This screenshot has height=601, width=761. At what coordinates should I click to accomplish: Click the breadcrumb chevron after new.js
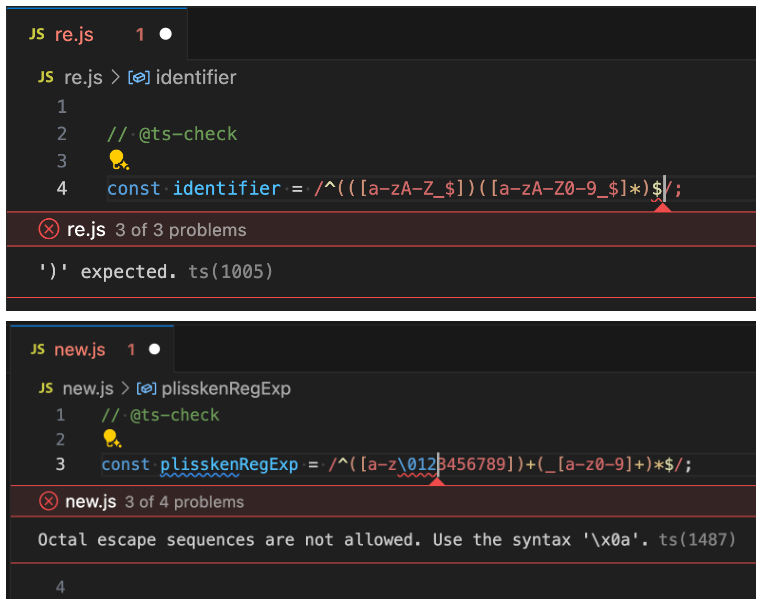[125, 388]
